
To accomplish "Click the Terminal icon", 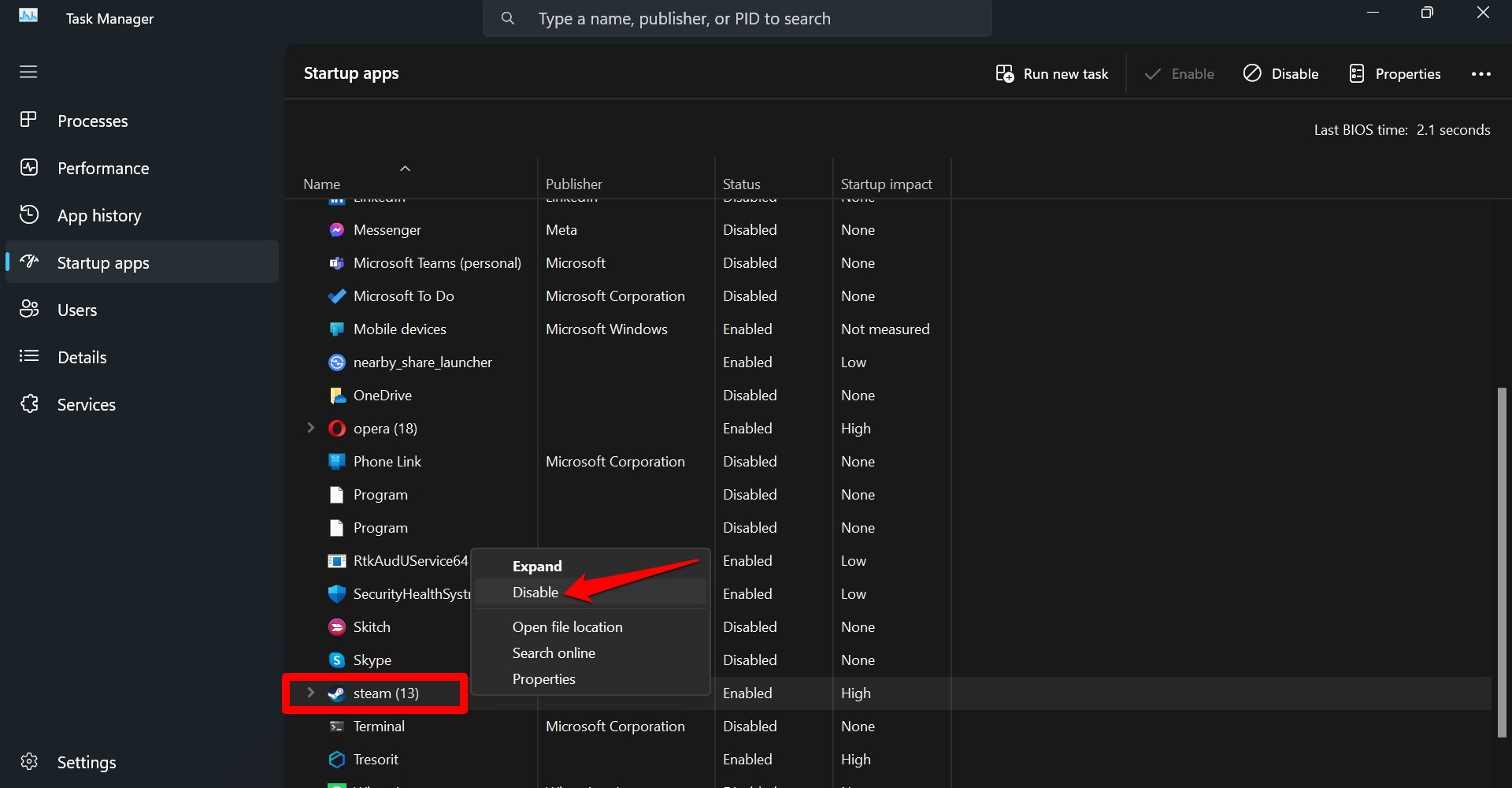I will tap(336, 727).
